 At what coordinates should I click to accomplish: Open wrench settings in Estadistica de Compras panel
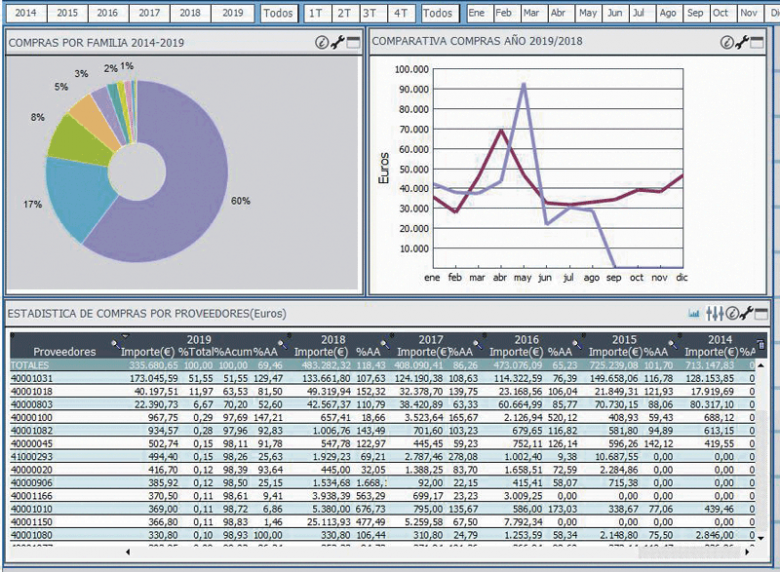click(x=746, y=313)
